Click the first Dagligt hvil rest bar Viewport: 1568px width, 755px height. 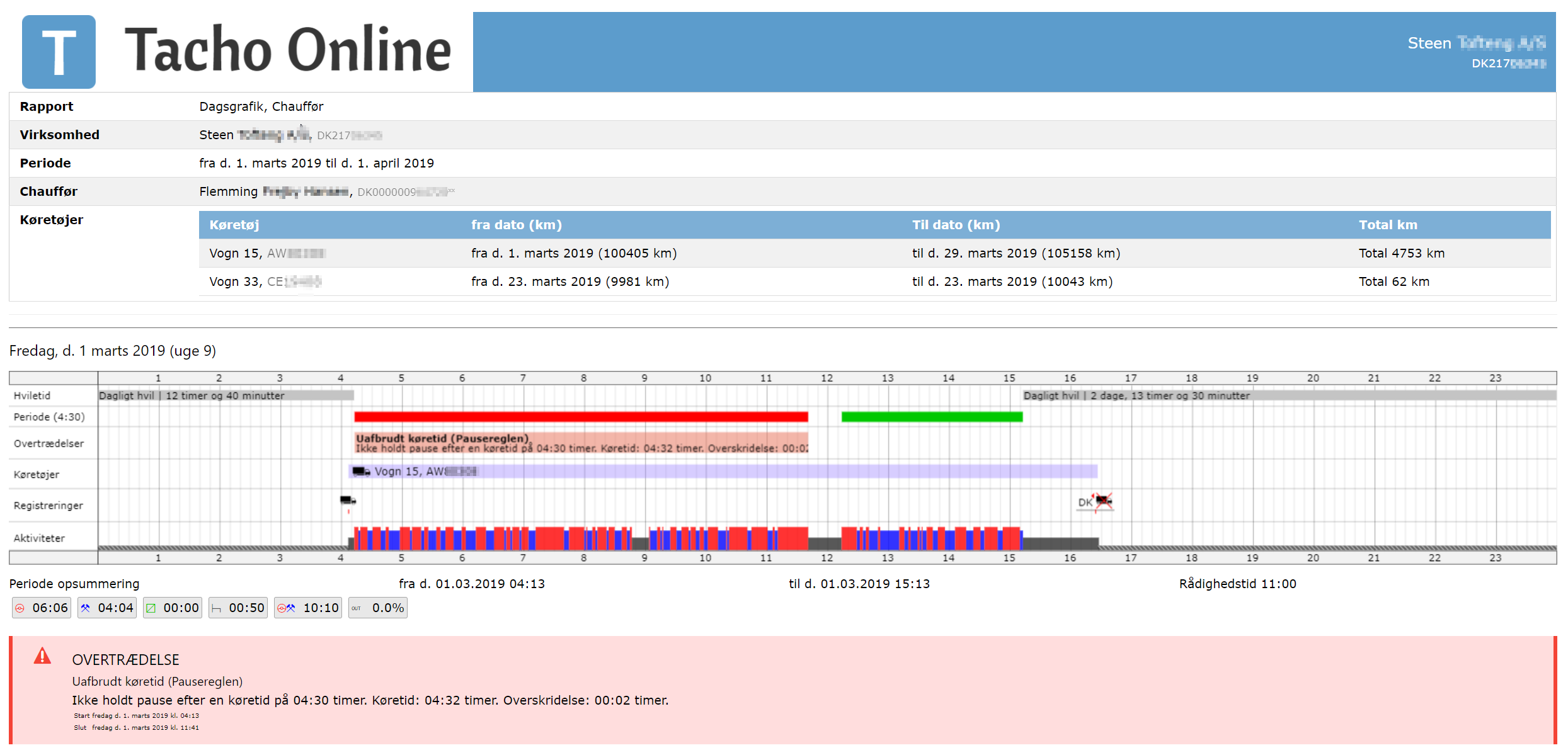click(x=226, y=395)
